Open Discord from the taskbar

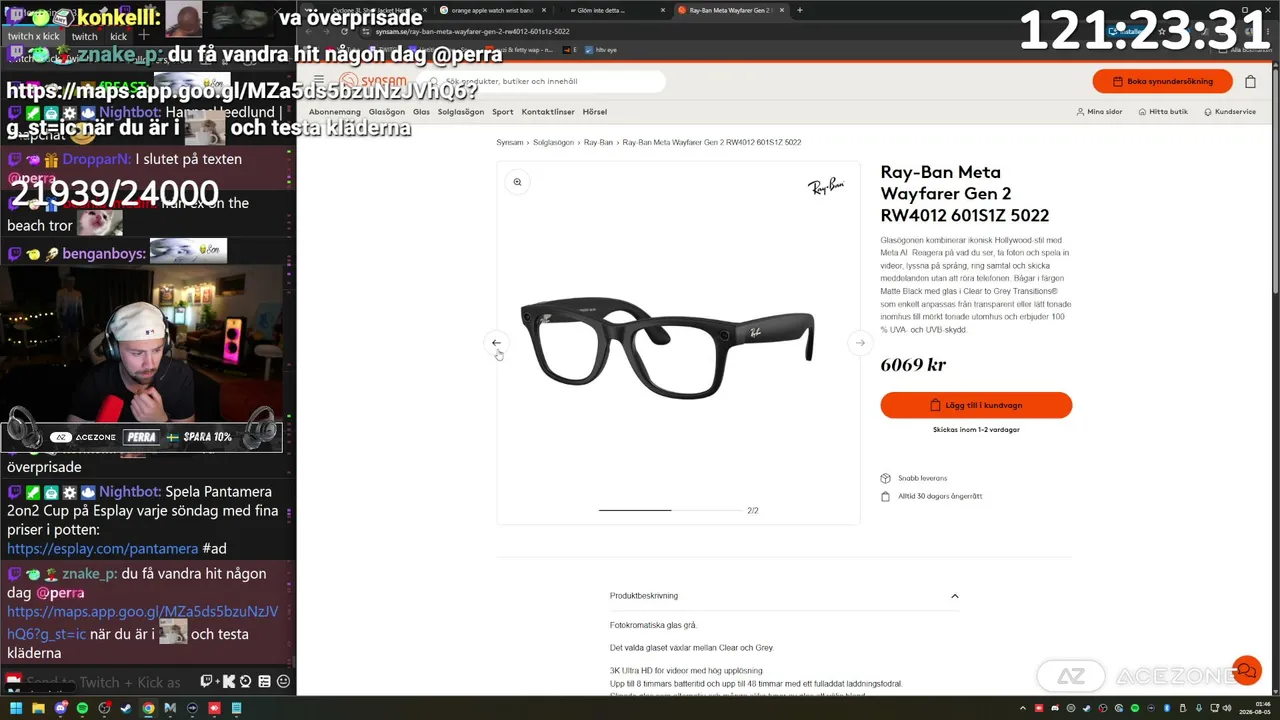click(x=60, y=708)
